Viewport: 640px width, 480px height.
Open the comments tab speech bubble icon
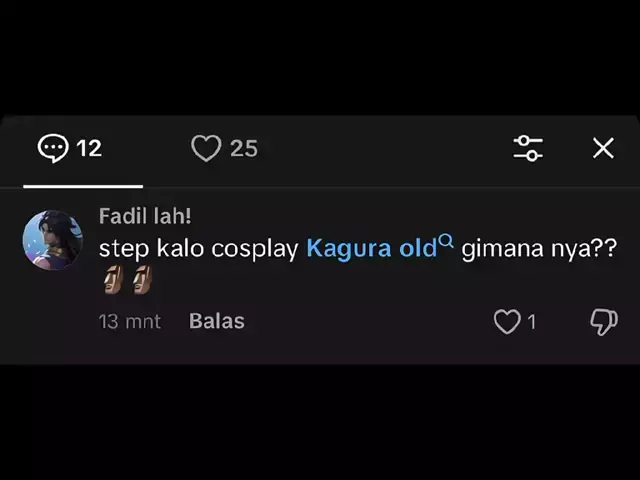pyautogui.click(x=53, y=148)
